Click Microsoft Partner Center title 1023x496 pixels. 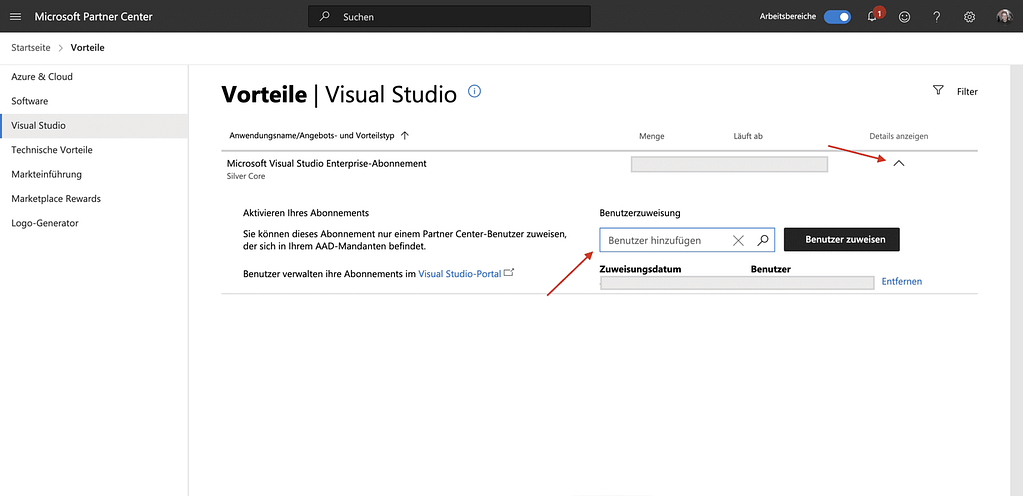(x=93, y=16)
